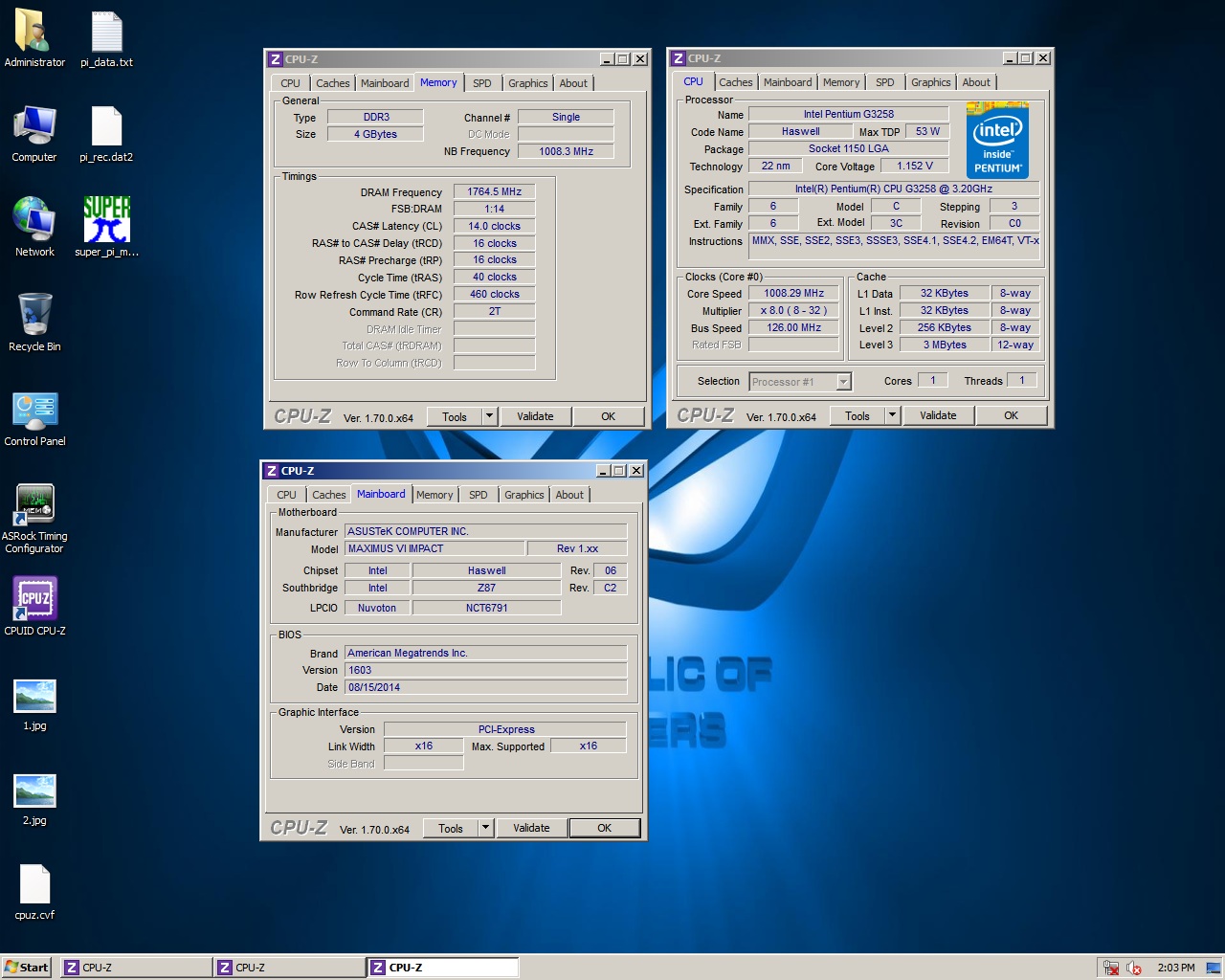Screen dimensions: 1225x980
Task: Select the Recycle Bin icon
Action: pyautogui.click(x=34, y=315)
